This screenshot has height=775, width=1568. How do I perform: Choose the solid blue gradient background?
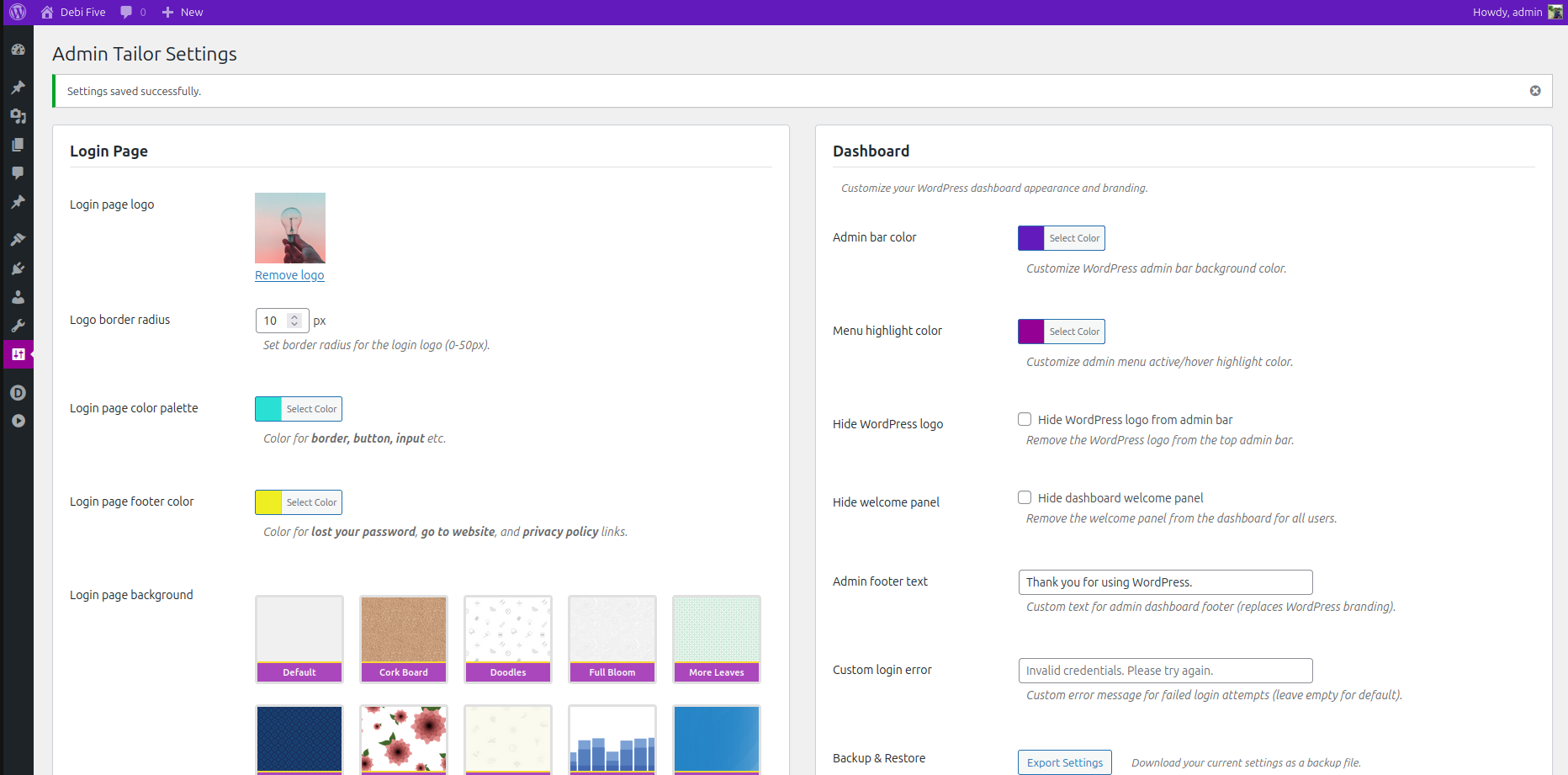717,740
